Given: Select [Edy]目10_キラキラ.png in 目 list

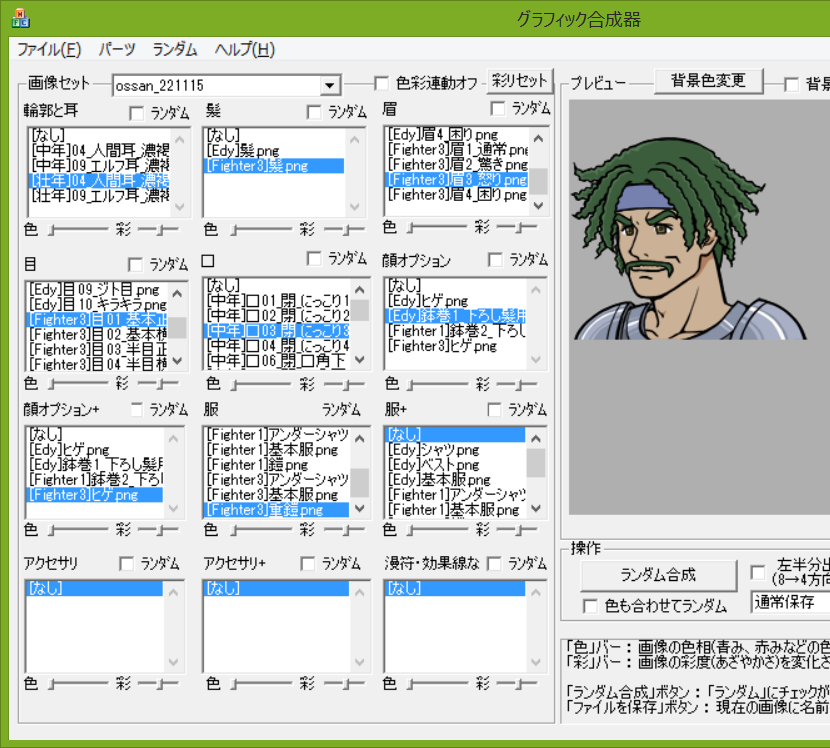Looking at the screenshot, I should click(x=97, y=305).
